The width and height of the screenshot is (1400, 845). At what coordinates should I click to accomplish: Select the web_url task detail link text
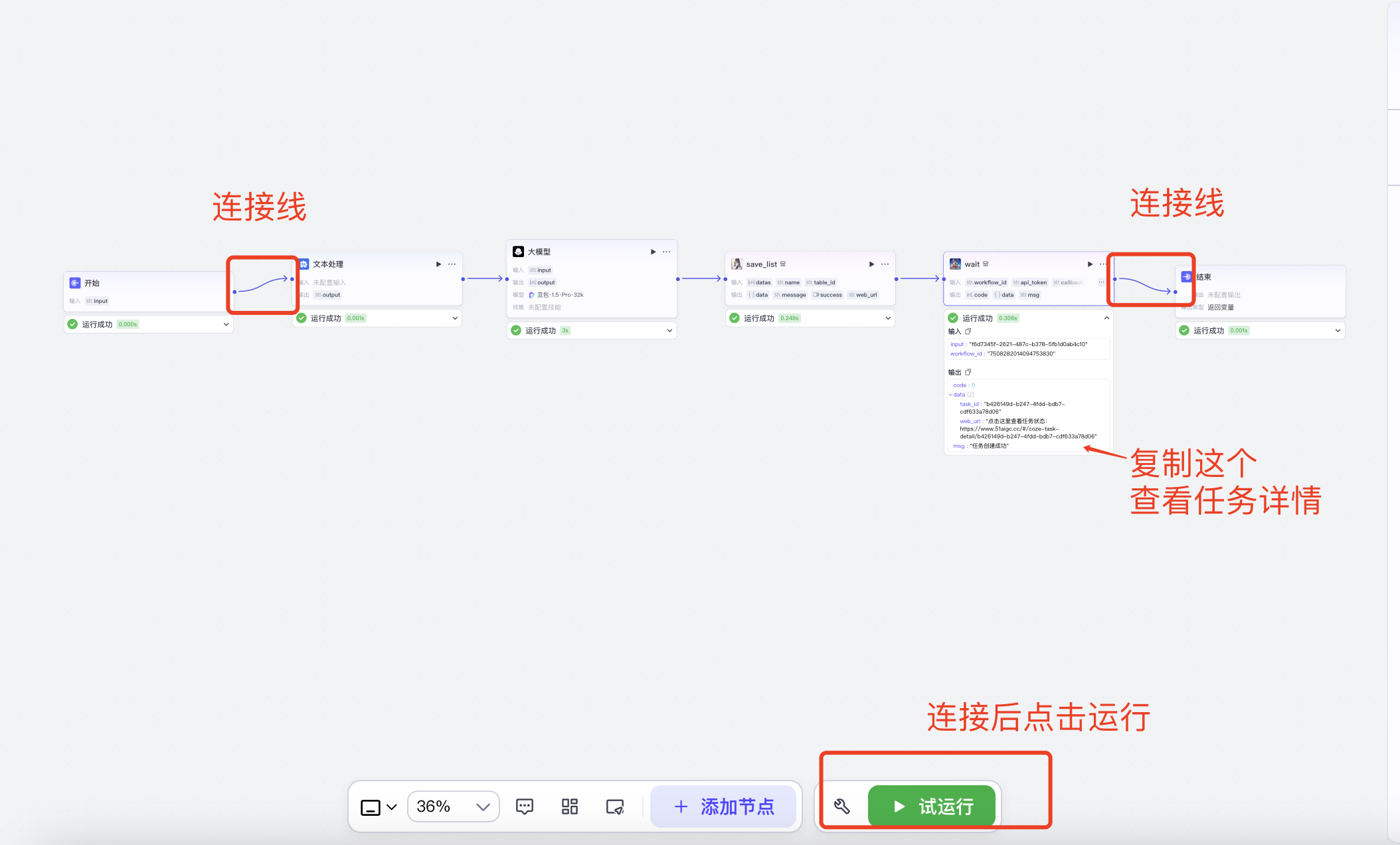[1028, 428]
